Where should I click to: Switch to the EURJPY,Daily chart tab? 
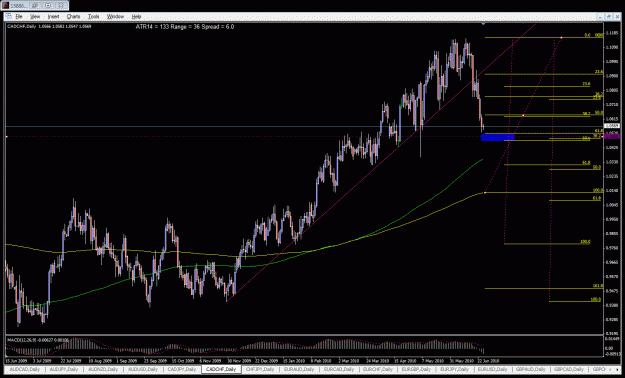[455, 369]
